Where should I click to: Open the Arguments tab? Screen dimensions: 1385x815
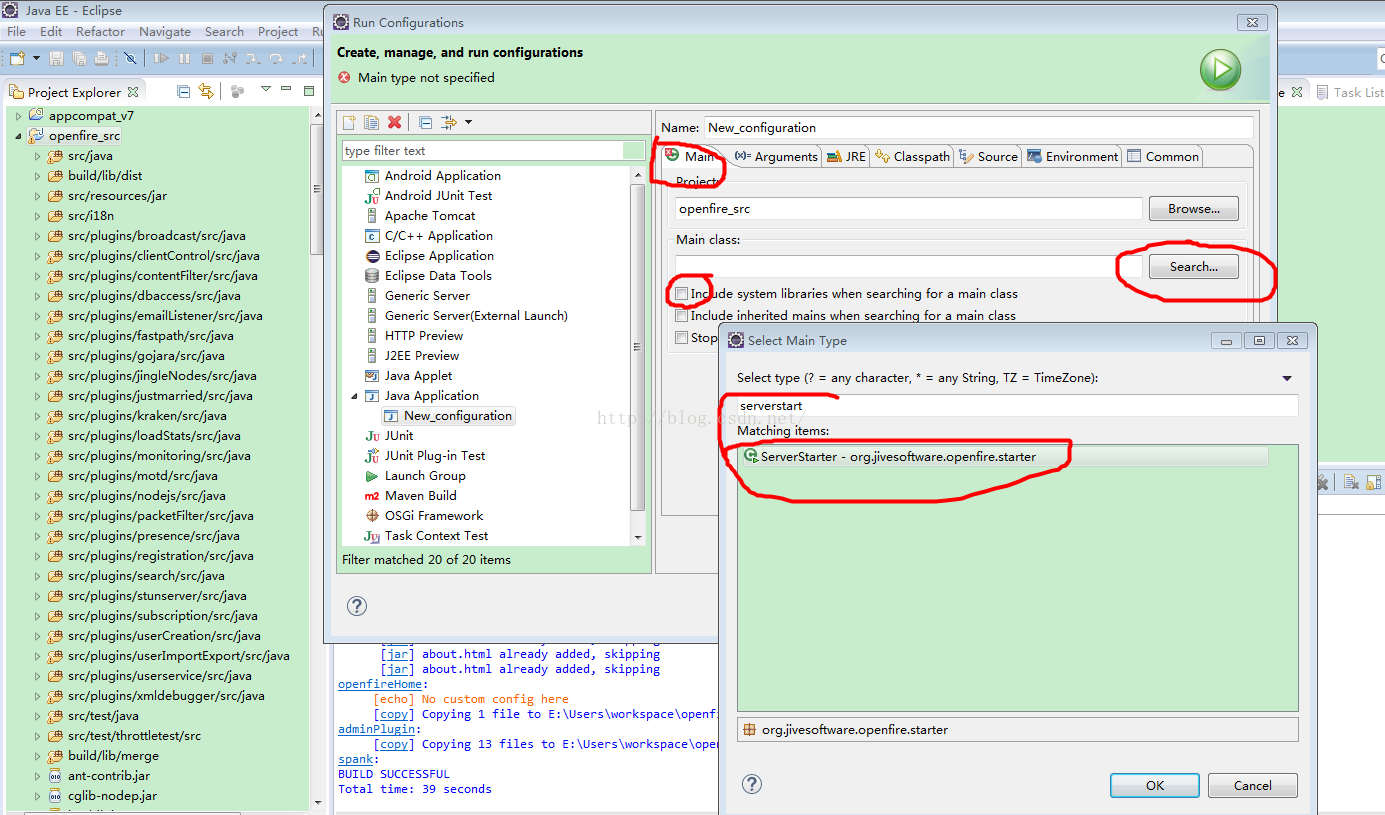click(x=776, y=156)
